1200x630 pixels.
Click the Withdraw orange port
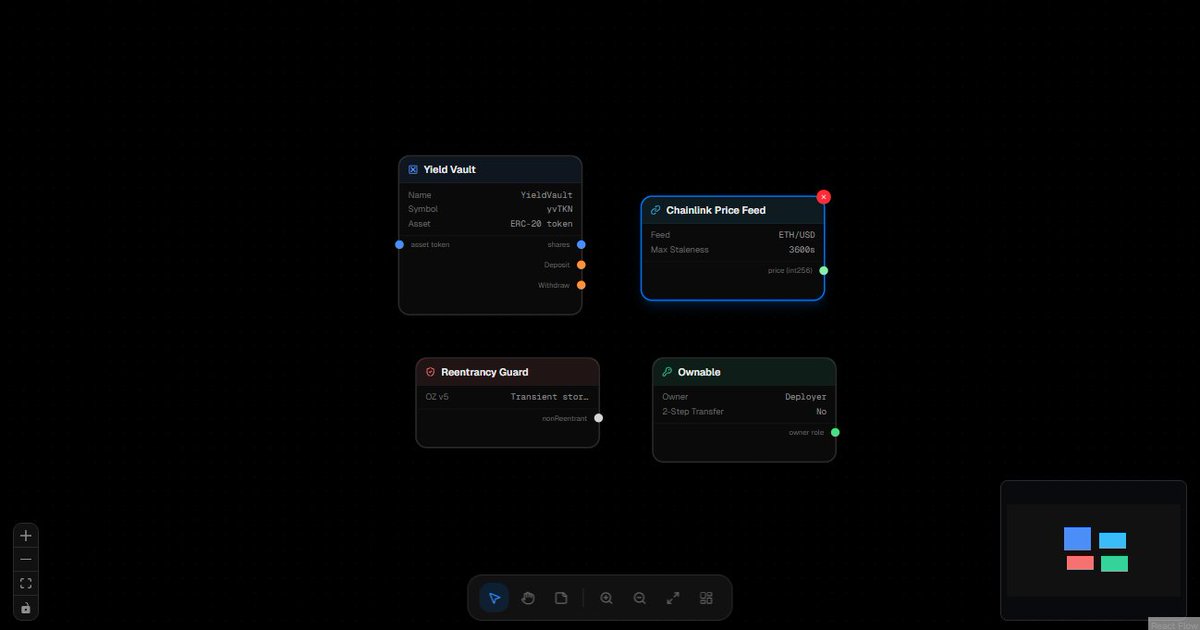coord(581,285)
